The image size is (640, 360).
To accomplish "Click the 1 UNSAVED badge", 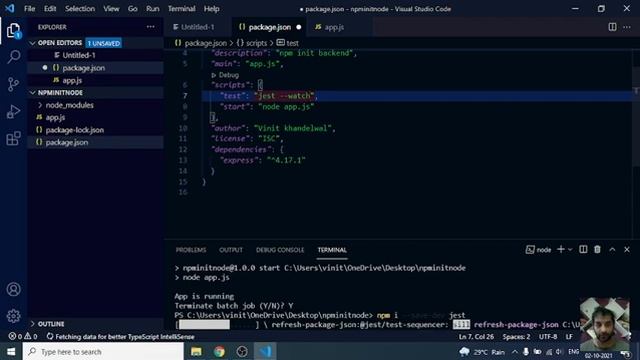I will pyautogui.click(x=104, y=43).
